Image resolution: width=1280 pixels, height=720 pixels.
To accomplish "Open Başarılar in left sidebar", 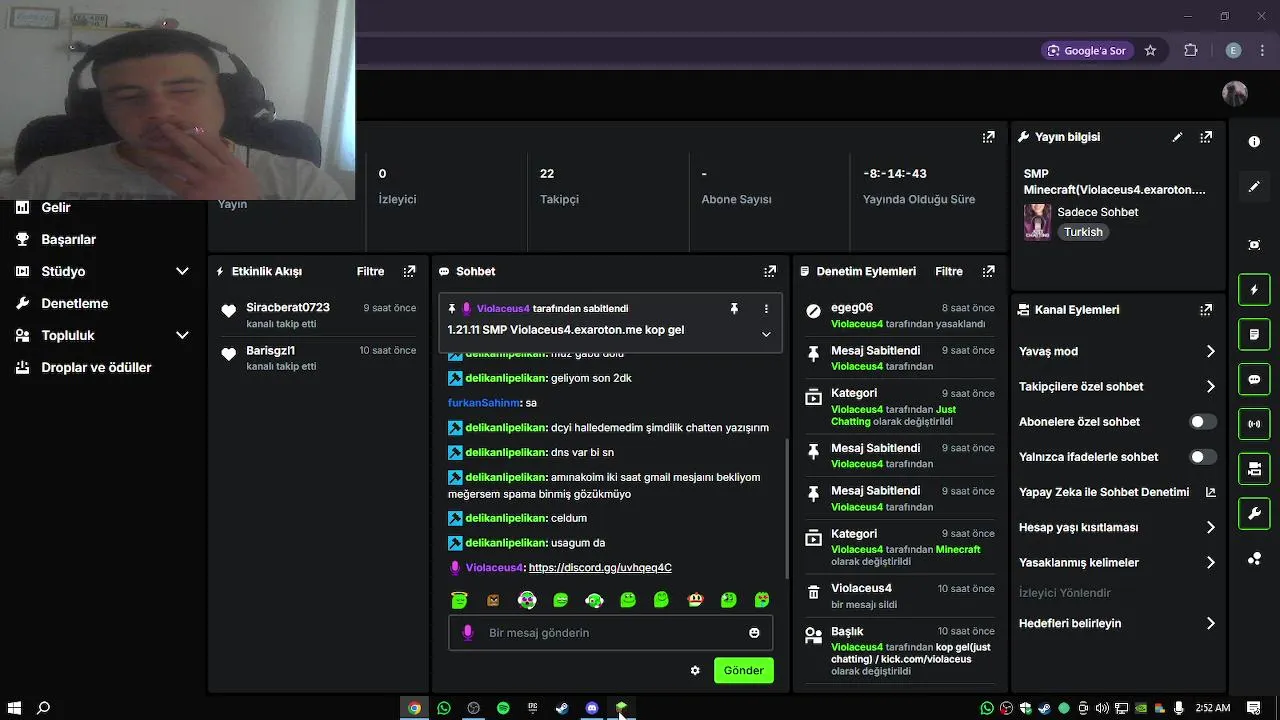I will click(x=68, y=239).
